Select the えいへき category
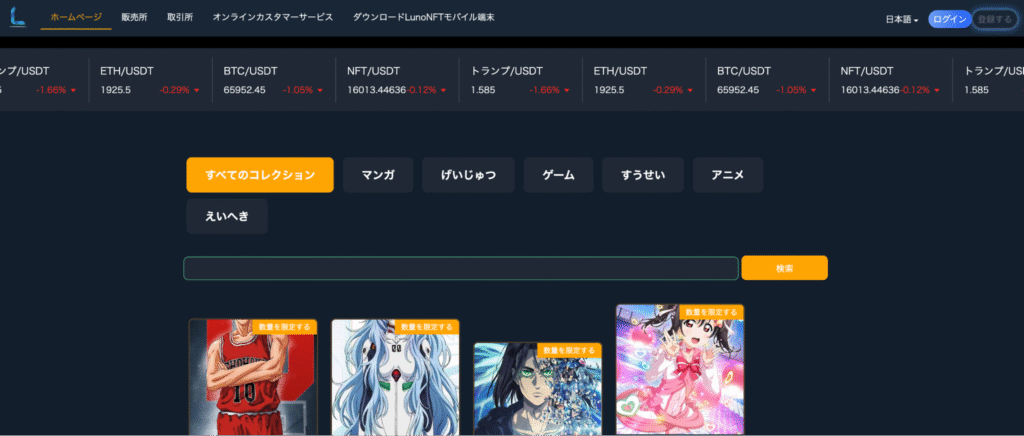1024x436 pixels. [x=227, y=217]
